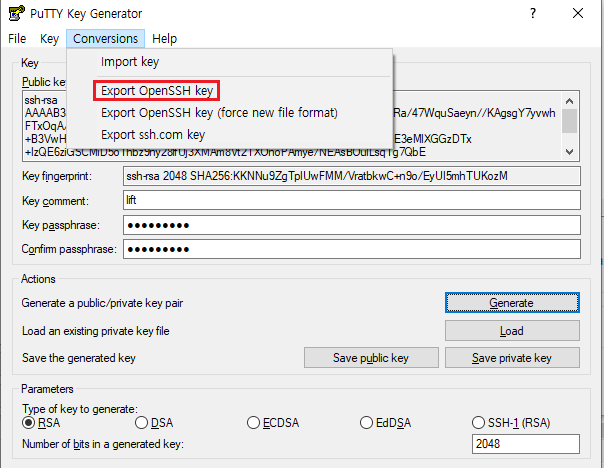Screen dimensions: 604x468
Task: Click Save private key button
Action: click(x=512, y=358)
